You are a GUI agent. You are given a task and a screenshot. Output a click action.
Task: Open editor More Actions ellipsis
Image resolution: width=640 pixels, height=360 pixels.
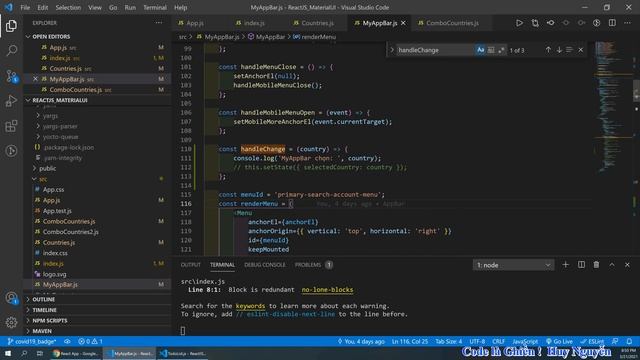click(x=628, y=23)
